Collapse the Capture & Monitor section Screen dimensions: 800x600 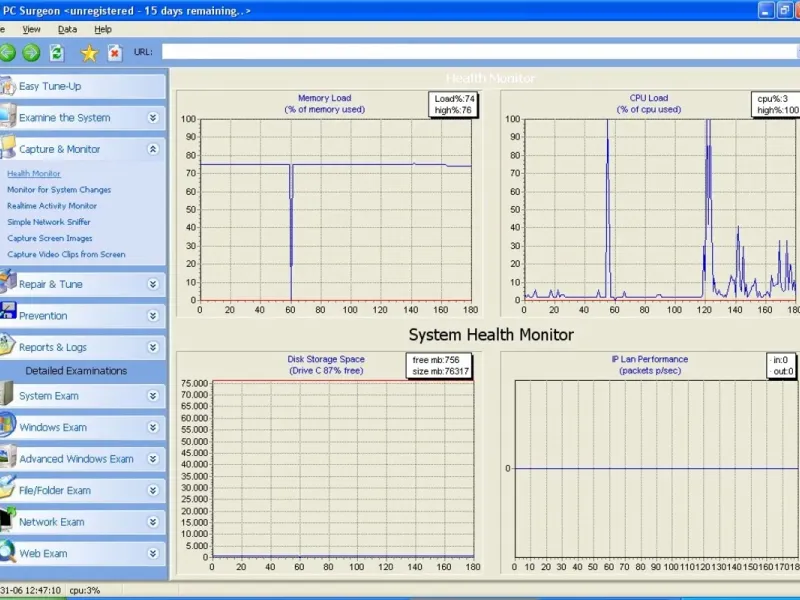click(x=153, y=149)
